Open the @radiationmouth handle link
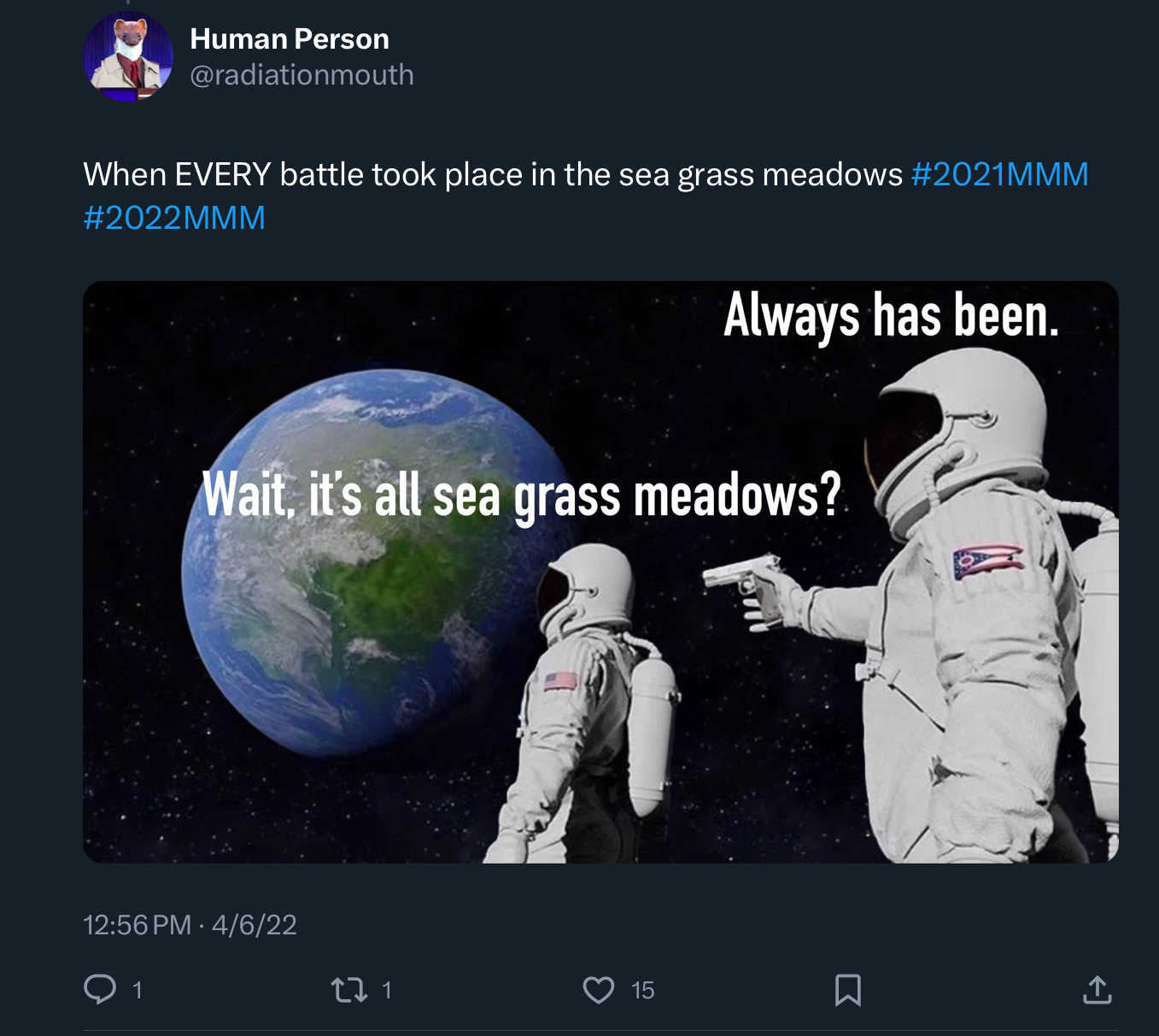 click(301, 75)
